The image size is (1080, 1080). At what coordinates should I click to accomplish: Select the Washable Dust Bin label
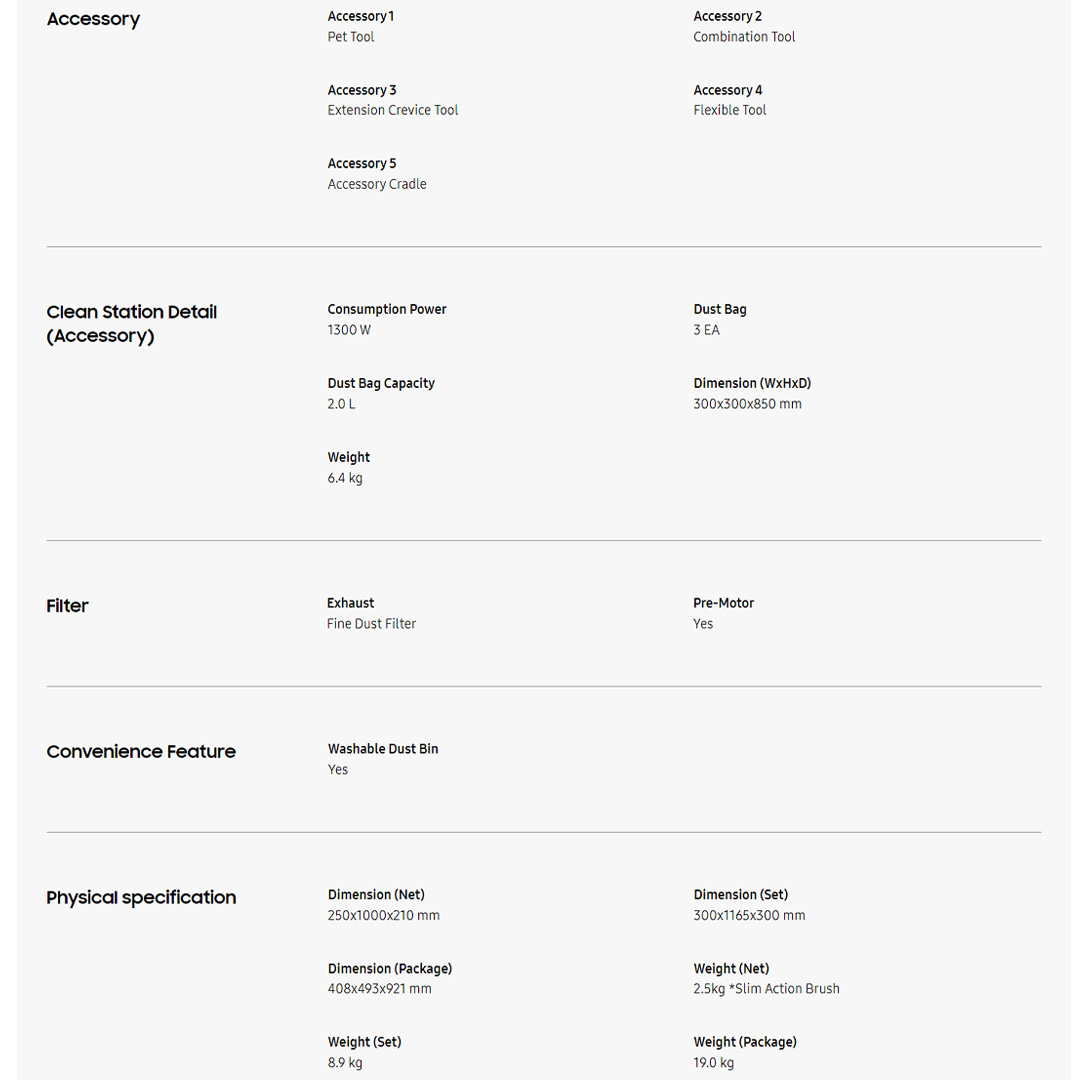coord(383,749)
